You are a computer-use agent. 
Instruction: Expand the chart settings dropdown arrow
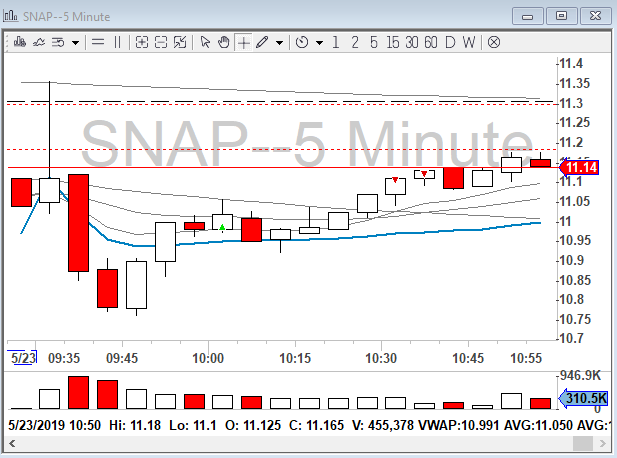(x=76, y=42)
